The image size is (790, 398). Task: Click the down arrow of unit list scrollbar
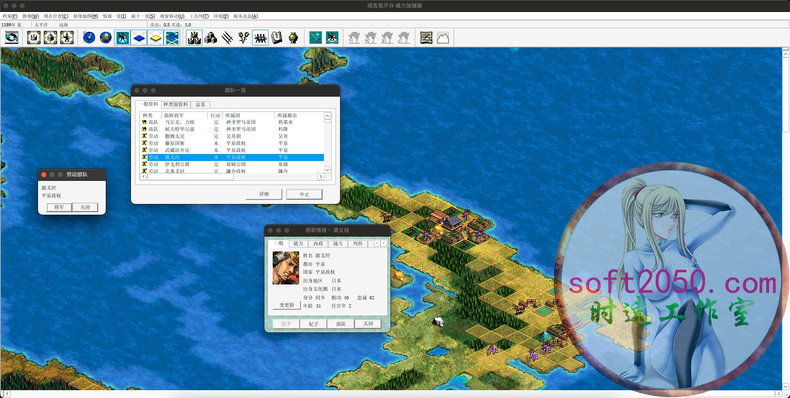pyautogui.click(x=327, y=170)
